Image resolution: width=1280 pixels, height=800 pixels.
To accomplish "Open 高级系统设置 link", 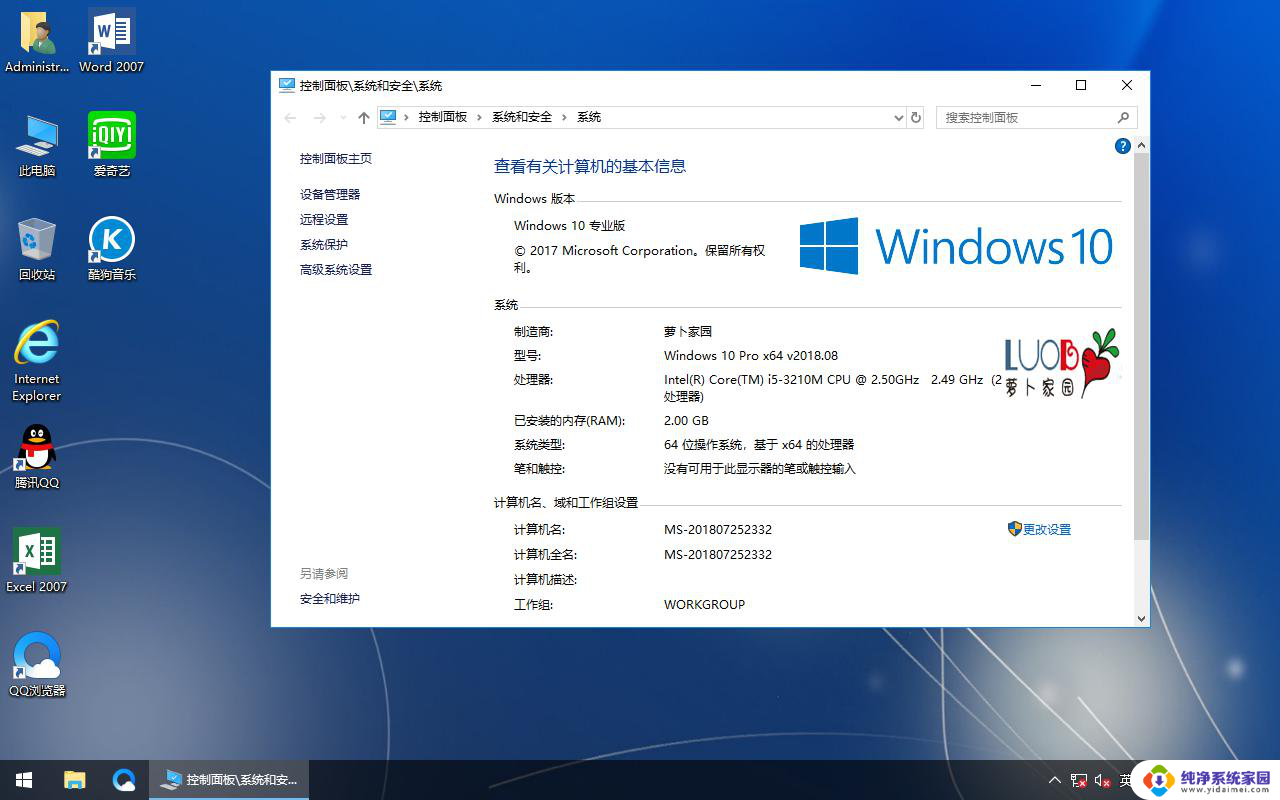I will (336, 270).
